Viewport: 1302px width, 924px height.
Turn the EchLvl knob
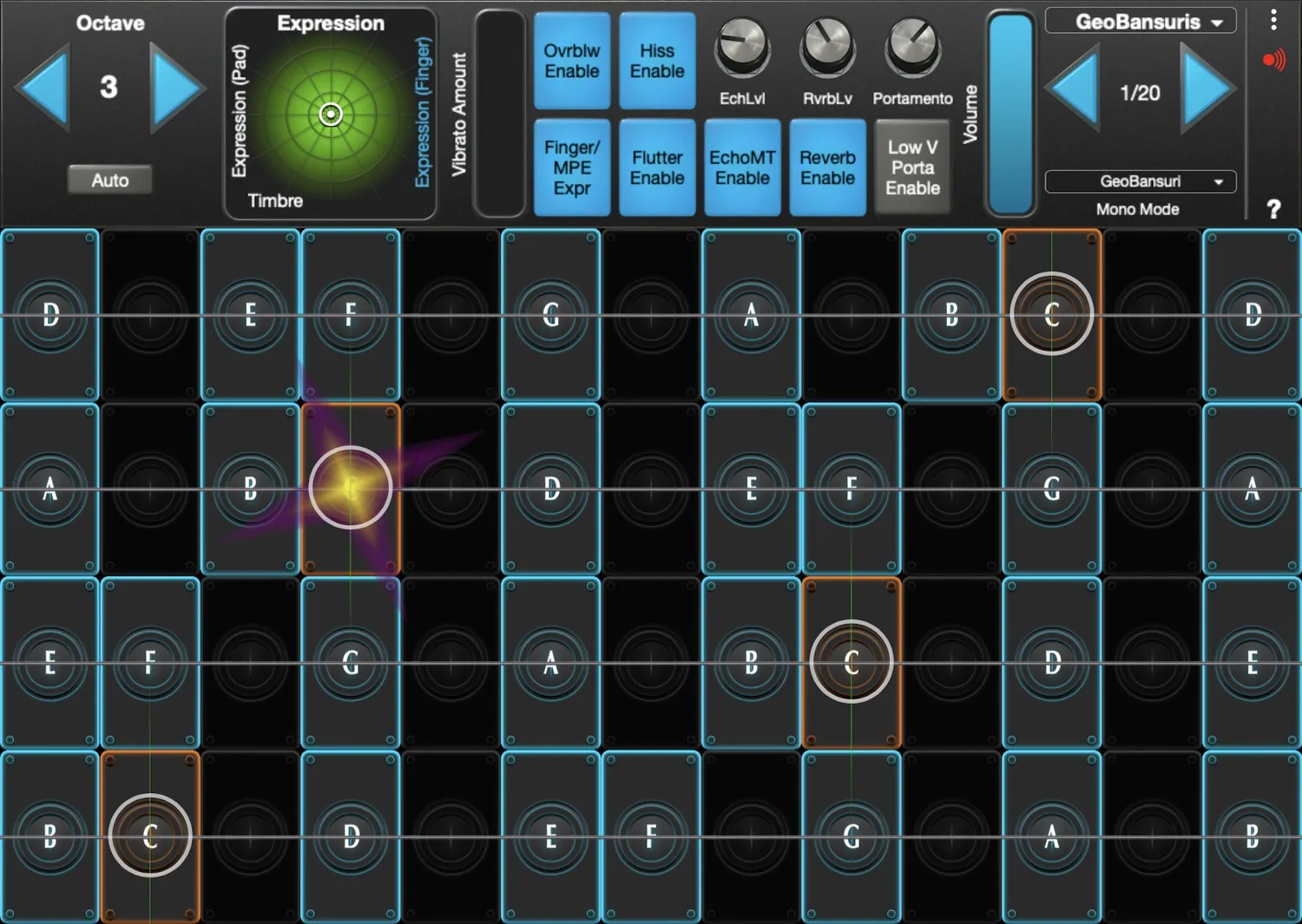[x=742, y=48]
